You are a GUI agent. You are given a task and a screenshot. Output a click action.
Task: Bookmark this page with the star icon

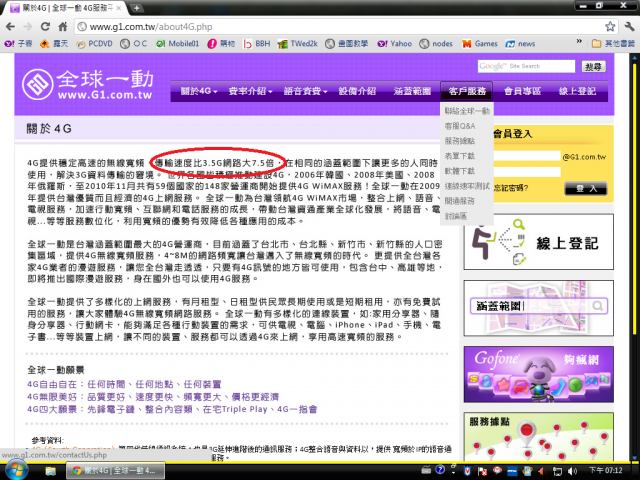coord(610,27)
